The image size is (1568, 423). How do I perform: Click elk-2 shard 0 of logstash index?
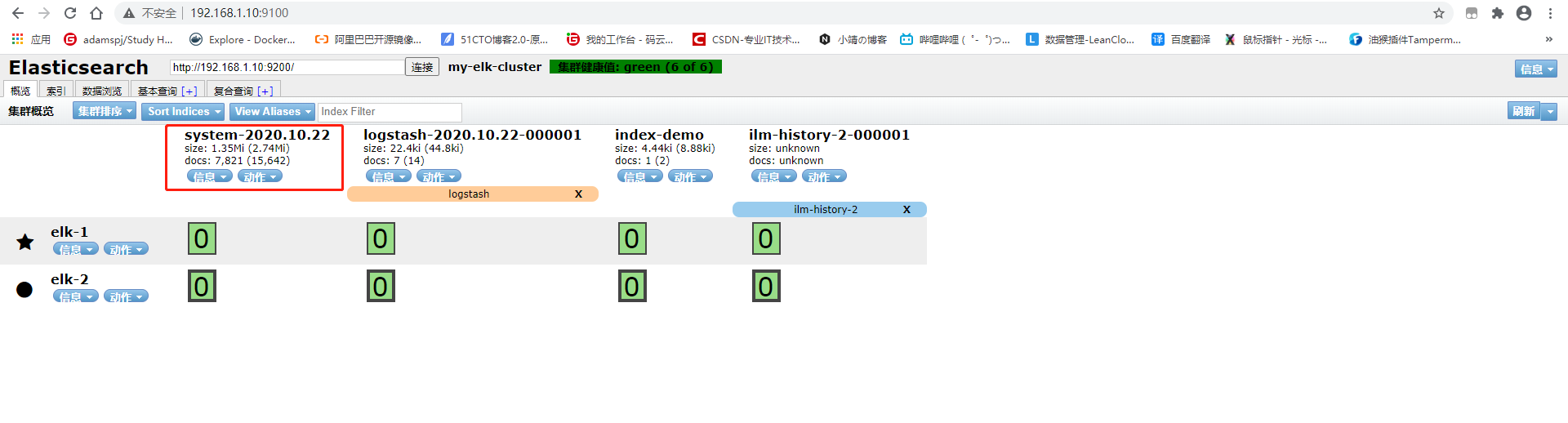pyautogui.click(x=381, y=286)
